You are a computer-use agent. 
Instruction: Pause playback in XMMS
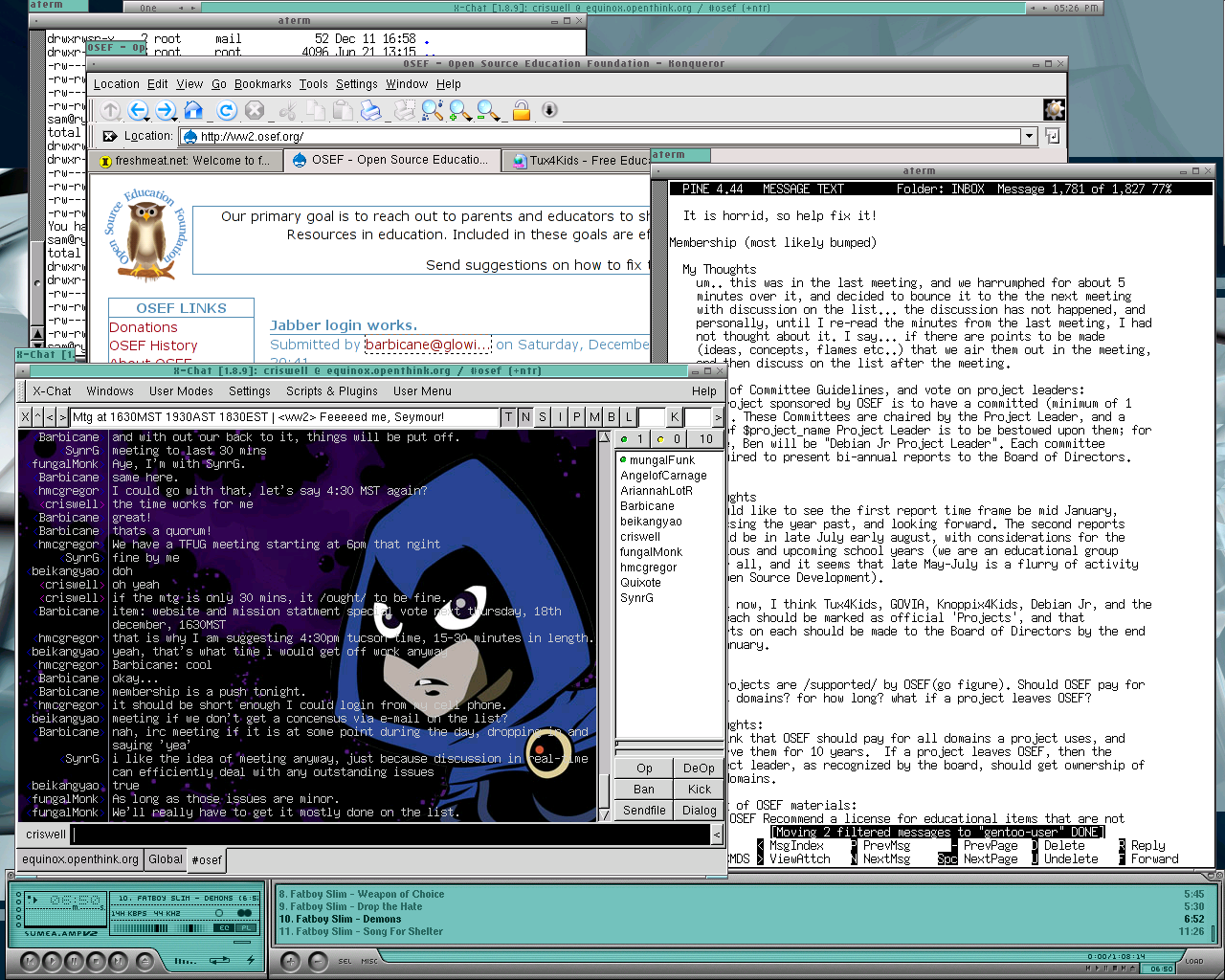pyautogui.click(x=75, y=962)
